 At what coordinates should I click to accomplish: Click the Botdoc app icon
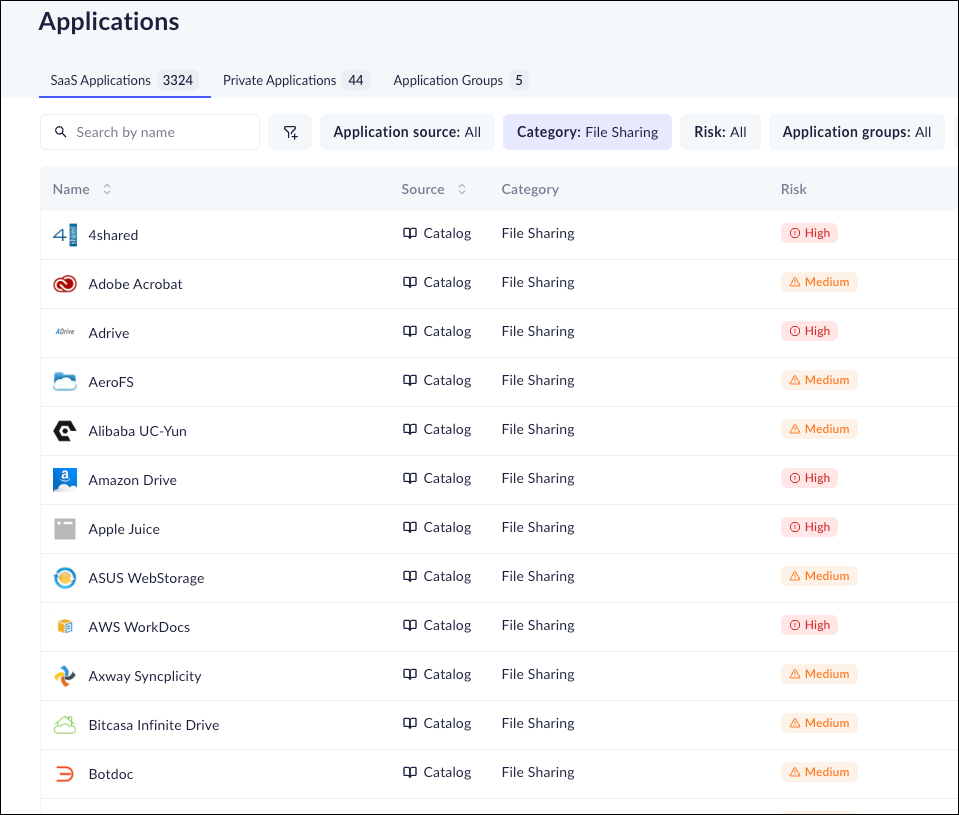pyautogui.click(x=65, y=774)
